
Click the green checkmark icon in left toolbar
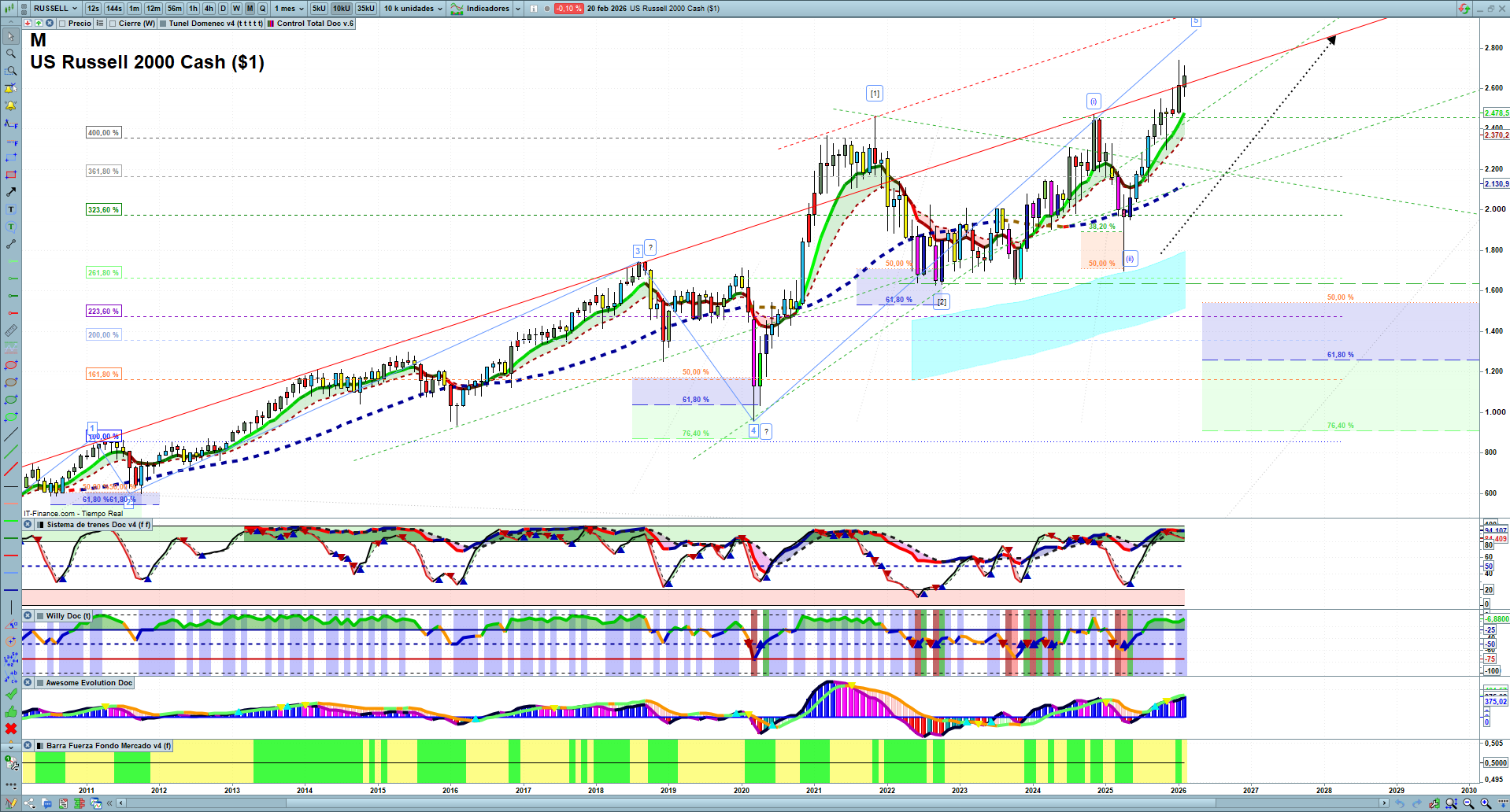click(x=11, y=694)
